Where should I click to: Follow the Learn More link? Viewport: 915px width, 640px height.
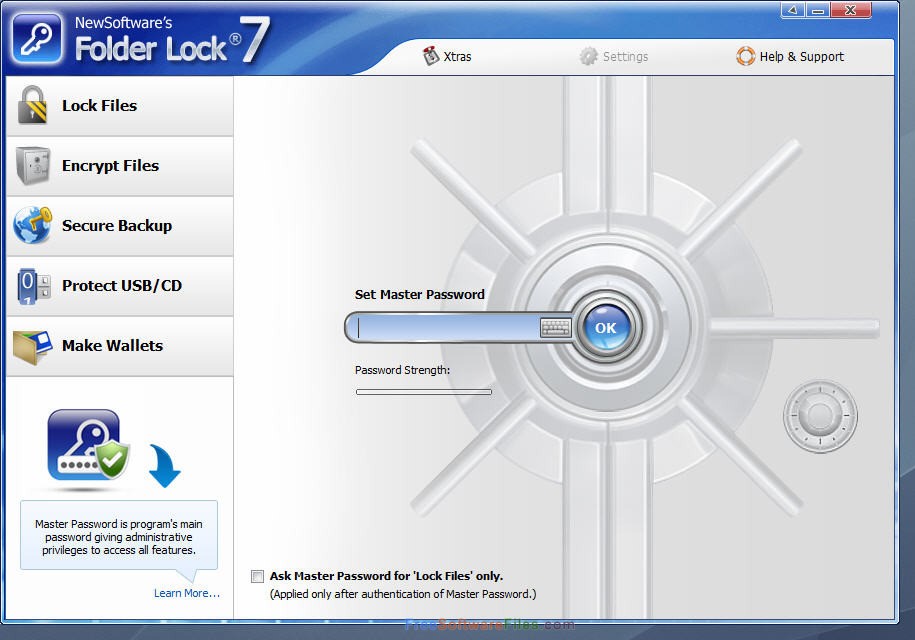pyautogui.click(x=187, y=593)
